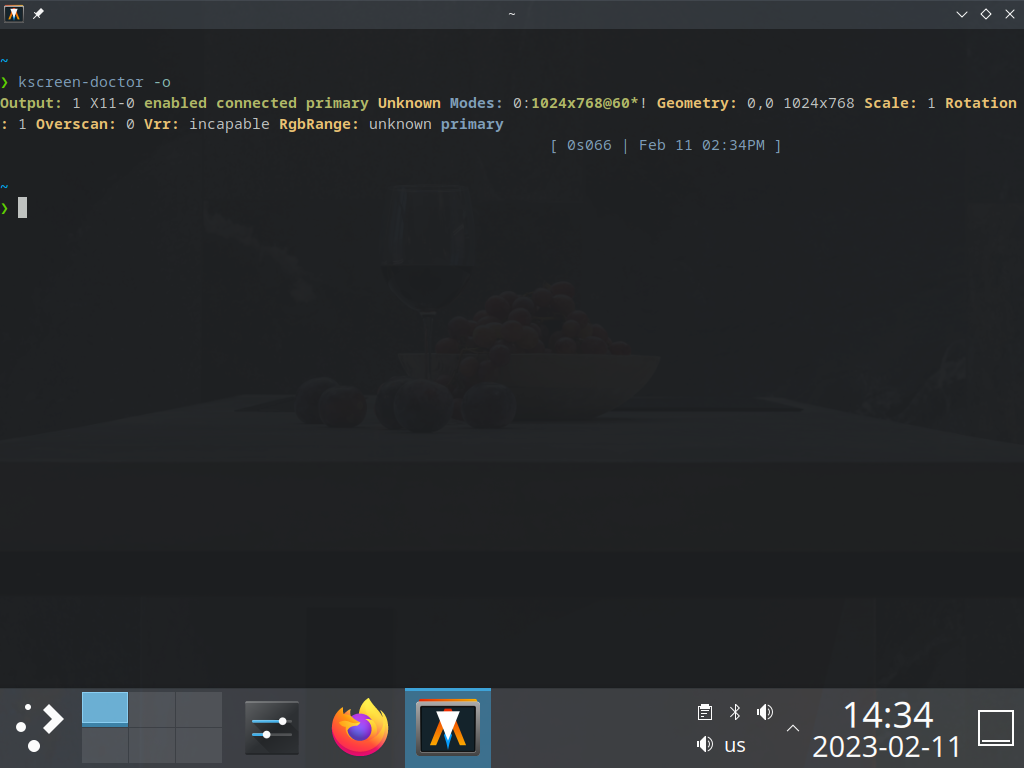Open the KDE application launcher
This screenshot has height=768, width=1024.
click(39, 728)
